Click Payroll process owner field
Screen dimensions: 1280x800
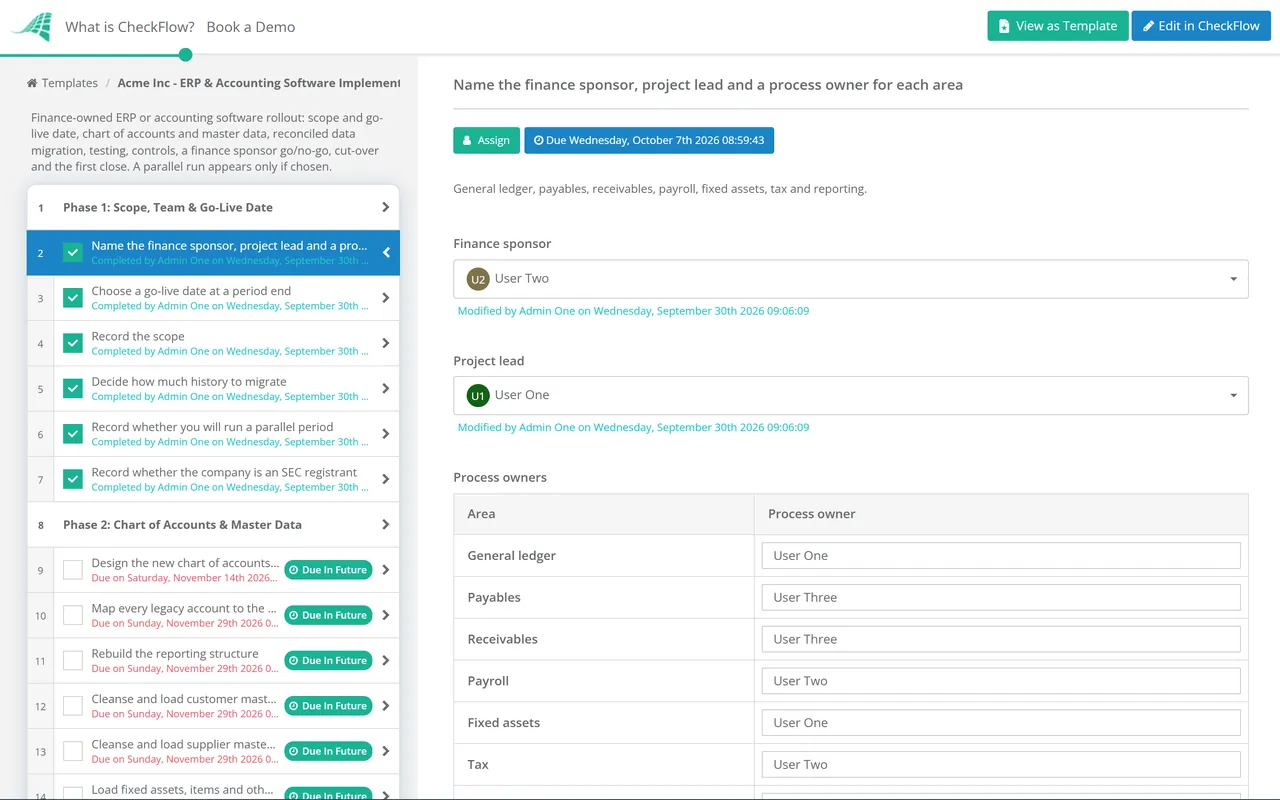coord(1001,681)
